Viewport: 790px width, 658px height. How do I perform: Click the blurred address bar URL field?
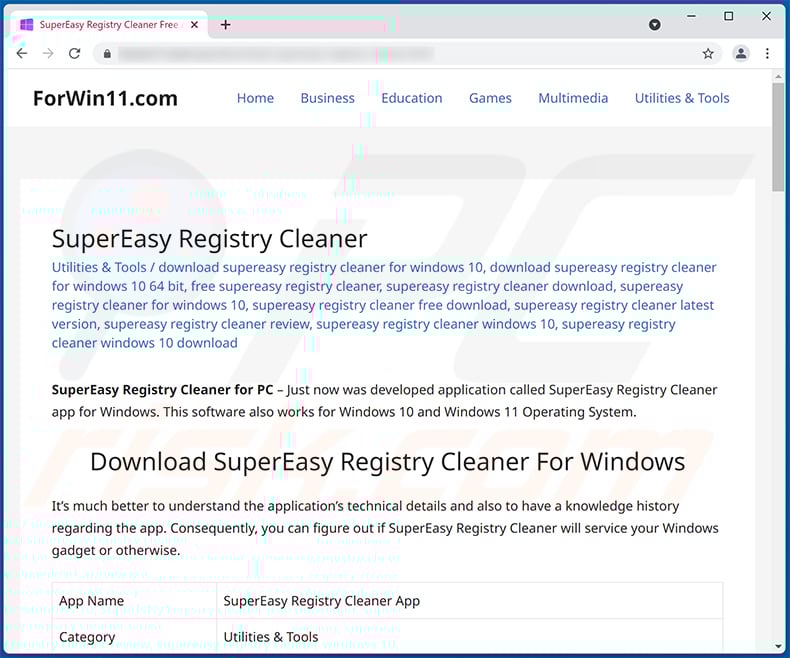click(400, 54)
